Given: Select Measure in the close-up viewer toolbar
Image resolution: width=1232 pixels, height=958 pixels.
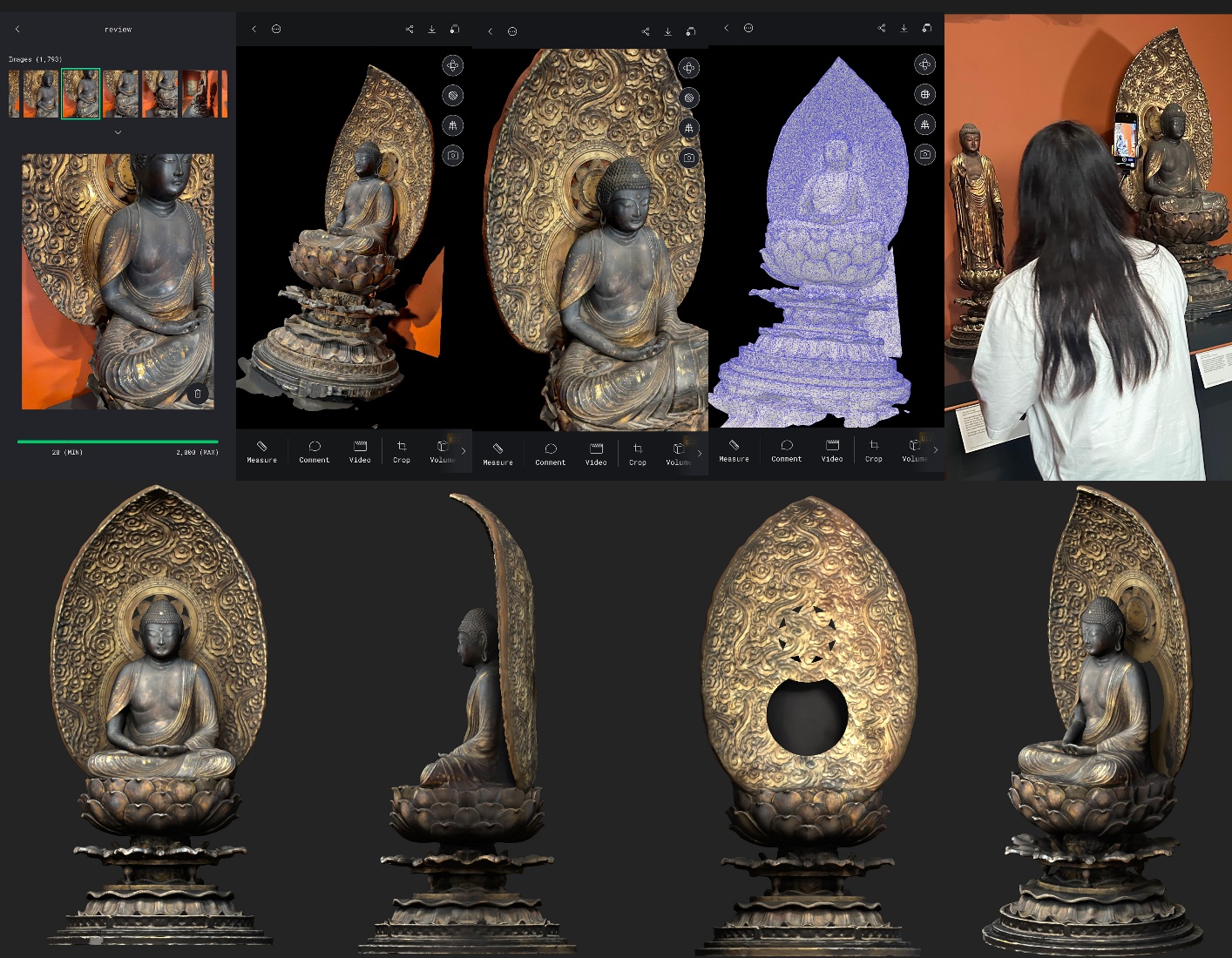Looking at the screenshot, I should pyautogui.click(x=498, y=455).
